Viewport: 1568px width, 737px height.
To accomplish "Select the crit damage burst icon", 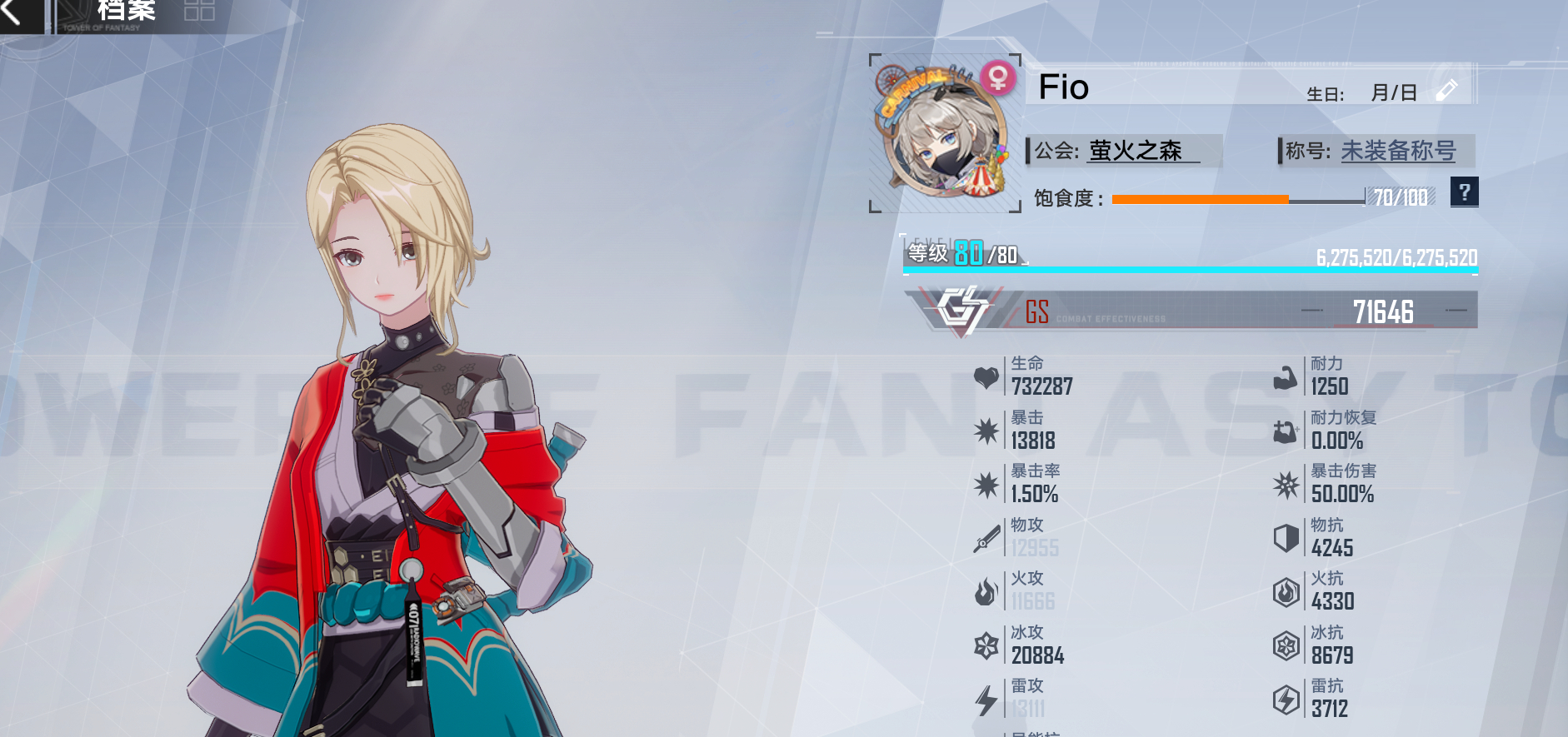I will (1286, 485).
